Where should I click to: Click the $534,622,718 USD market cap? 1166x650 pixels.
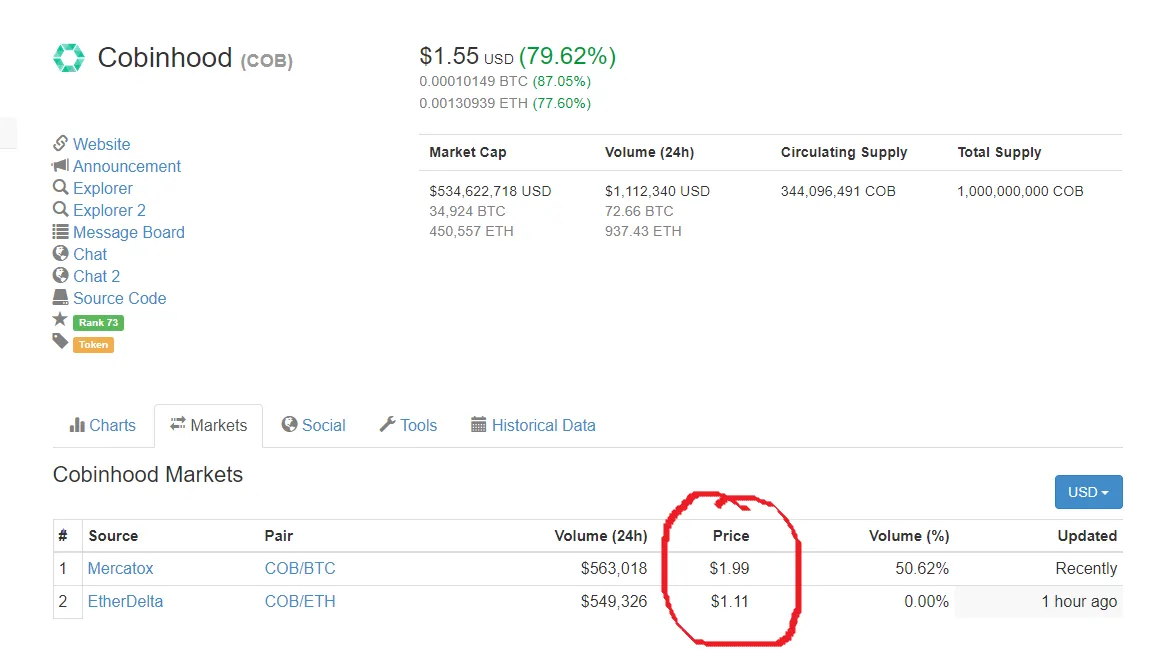point(490,191)
